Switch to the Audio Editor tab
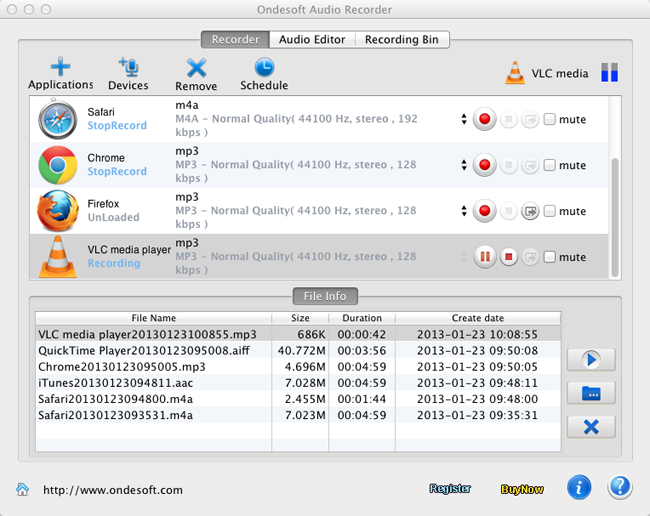This screenshot has width=650, height=516. [312, 39]
